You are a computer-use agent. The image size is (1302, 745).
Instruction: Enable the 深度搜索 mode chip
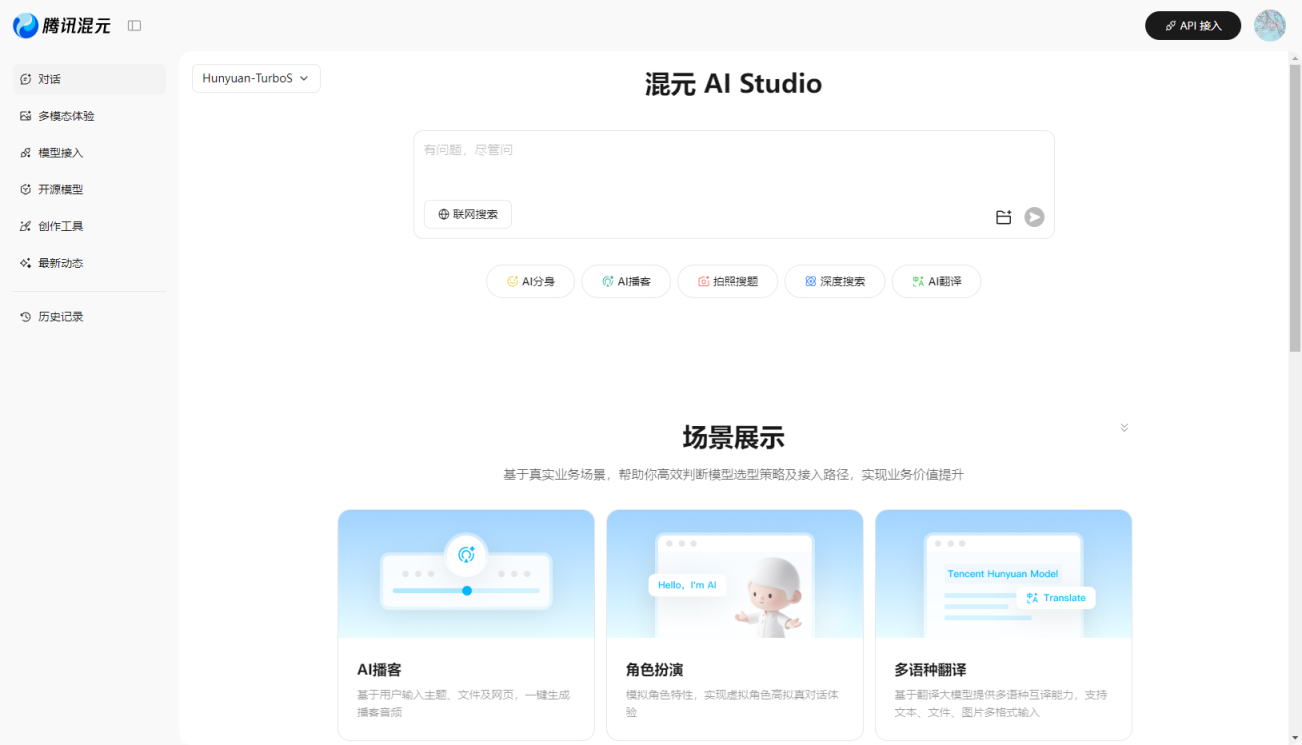tap(834, 281)
